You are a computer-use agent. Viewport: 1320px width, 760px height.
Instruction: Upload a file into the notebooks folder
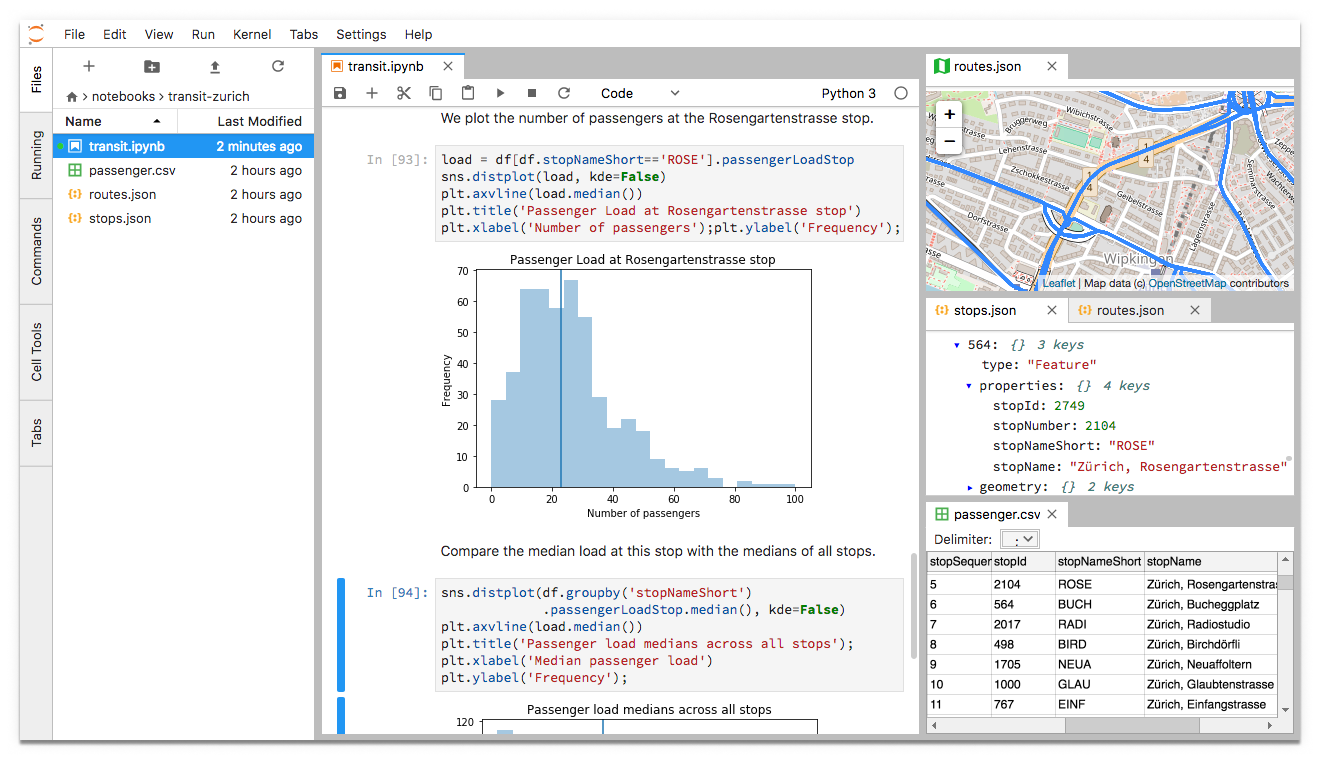(x=214, y=66)
